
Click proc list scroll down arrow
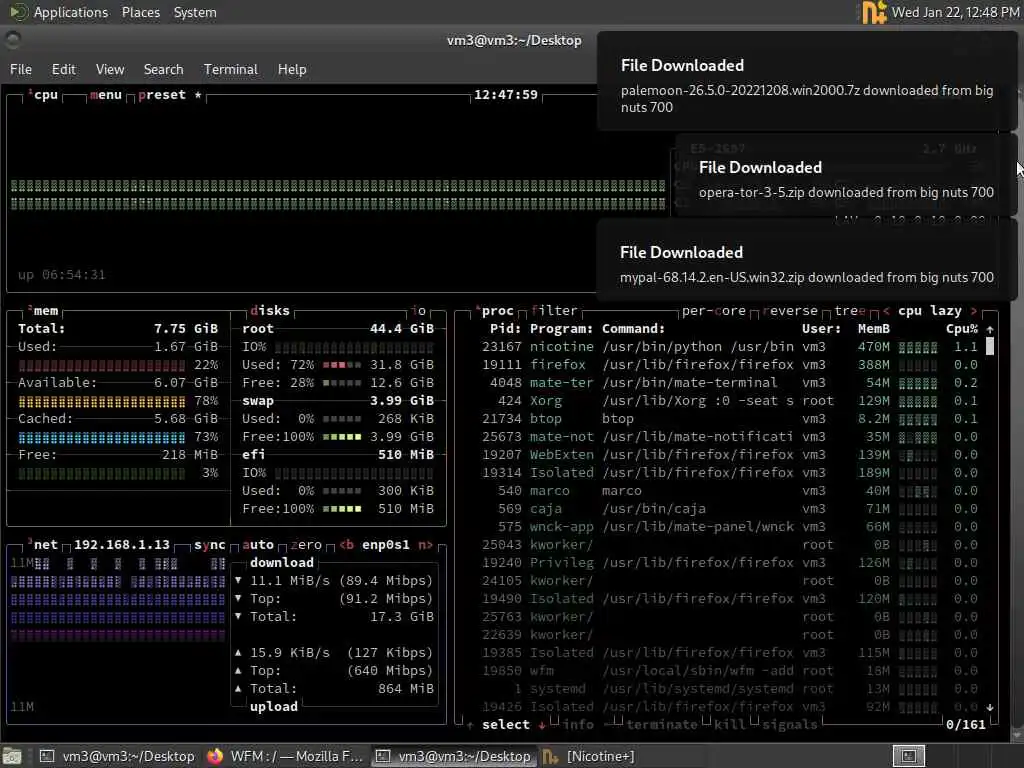[x=990, y=707]
